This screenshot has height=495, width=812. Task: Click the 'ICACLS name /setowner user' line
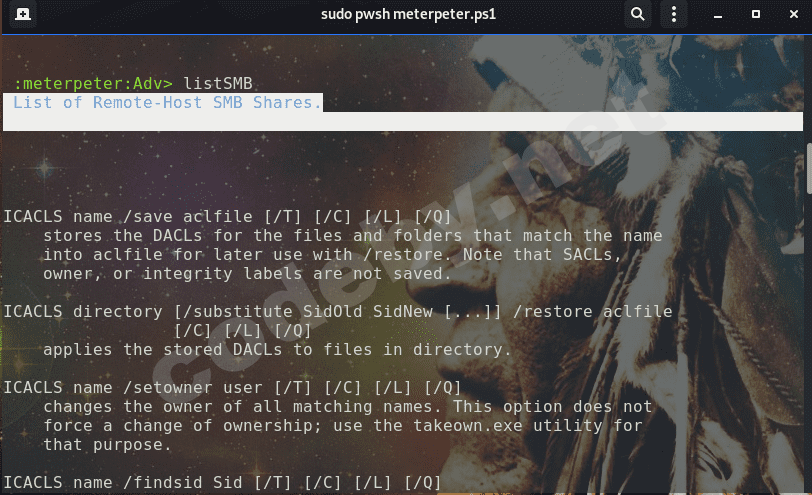click(232, 387)
